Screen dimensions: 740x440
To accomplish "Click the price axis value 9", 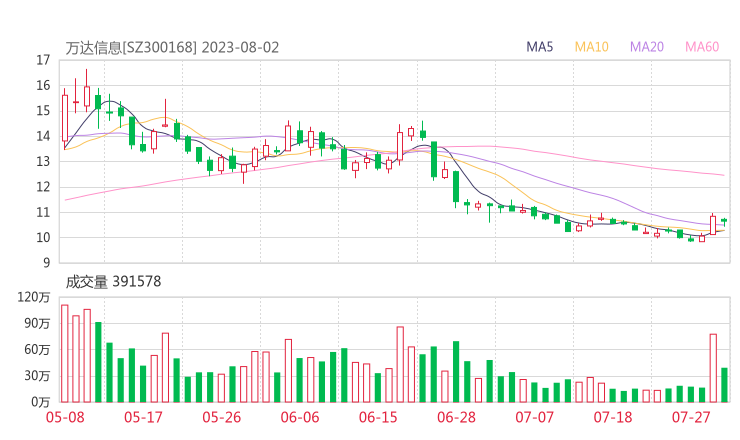I will [x=46, y=263].
